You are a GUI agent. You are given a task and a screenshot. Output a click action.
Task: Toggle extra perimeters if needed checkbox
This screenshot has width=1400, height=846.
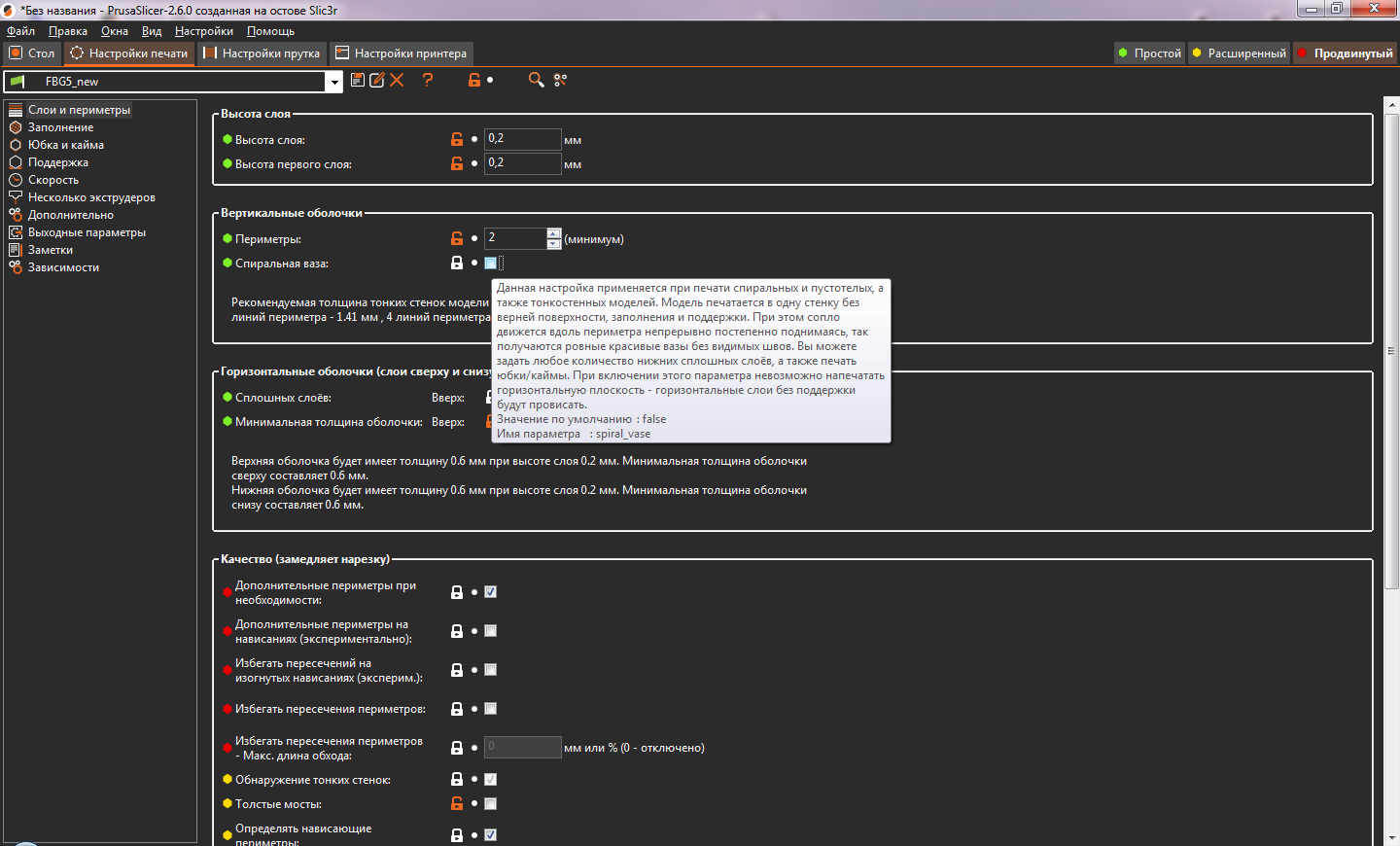click(x=491, y=591)
